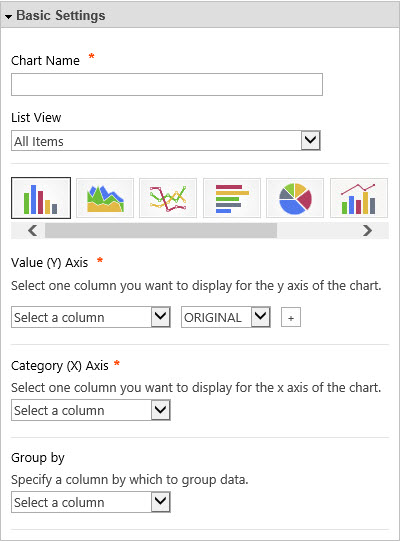
Task: Collapse the Basic Settings section
Action: pos(9,16)
